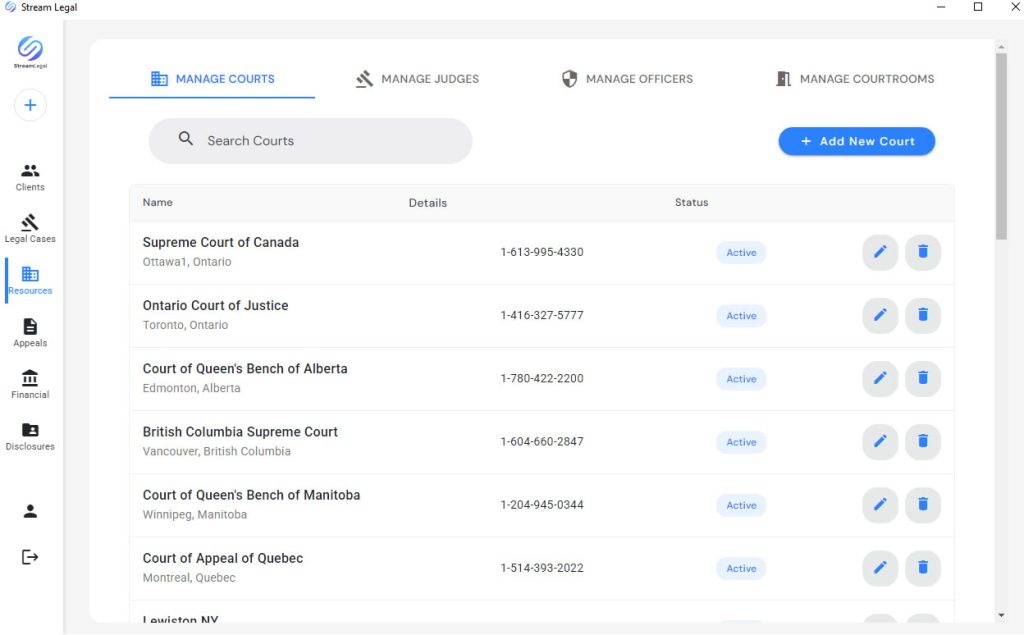
Task: Delete Court of Queen's Bench of Manitoba
Action: pos(923,505)
